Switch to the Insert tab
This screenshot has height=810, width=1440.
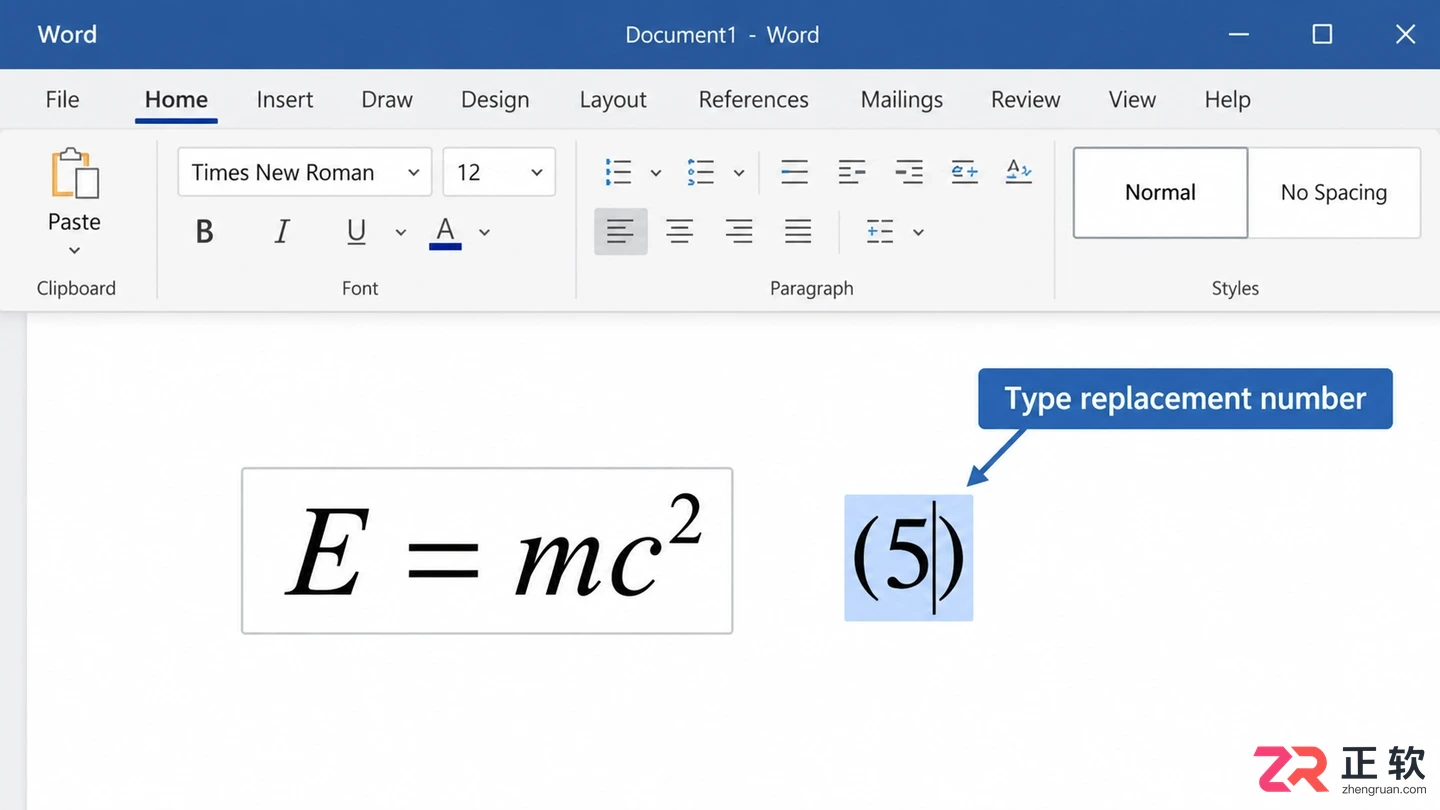pos(285,100)
